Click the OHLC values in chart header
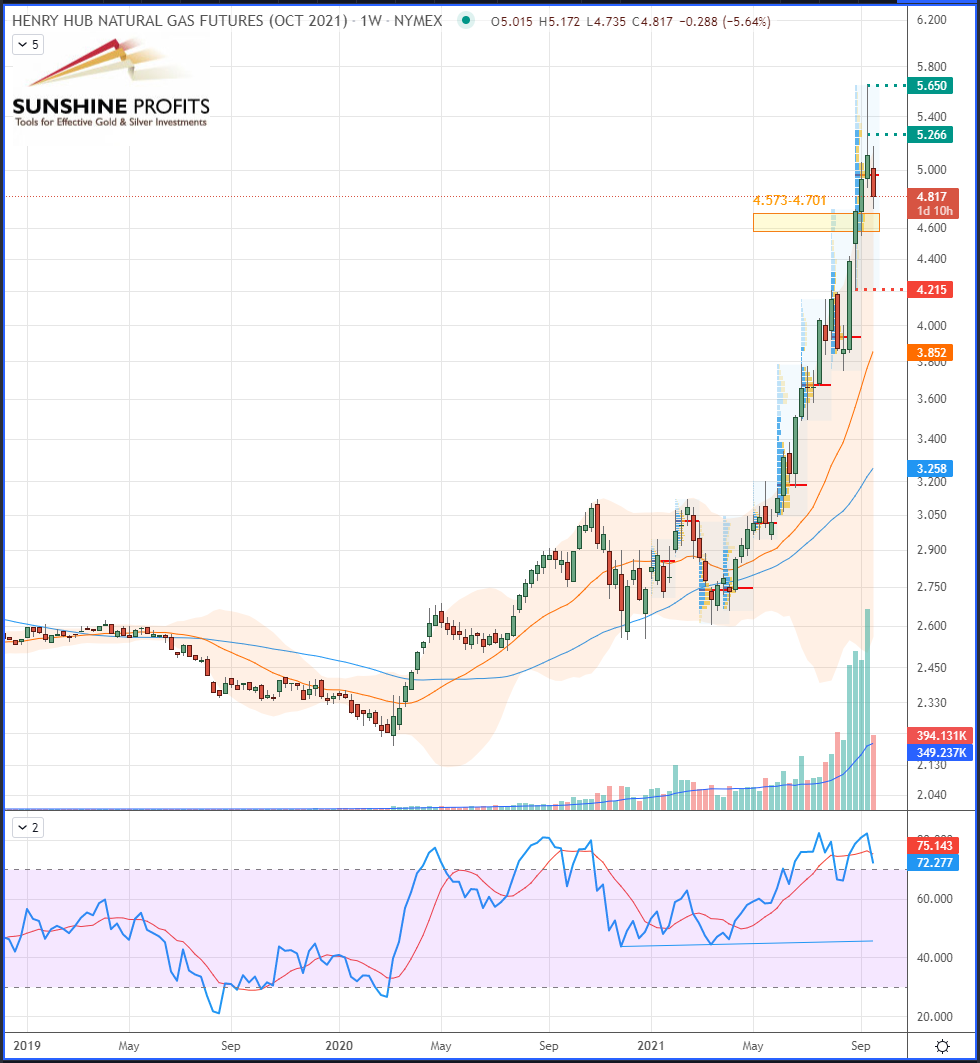 tap(631, 22)
